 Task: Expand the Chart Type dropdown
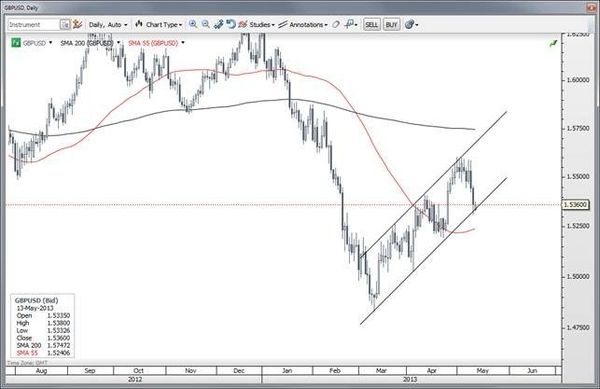[159, 24]
